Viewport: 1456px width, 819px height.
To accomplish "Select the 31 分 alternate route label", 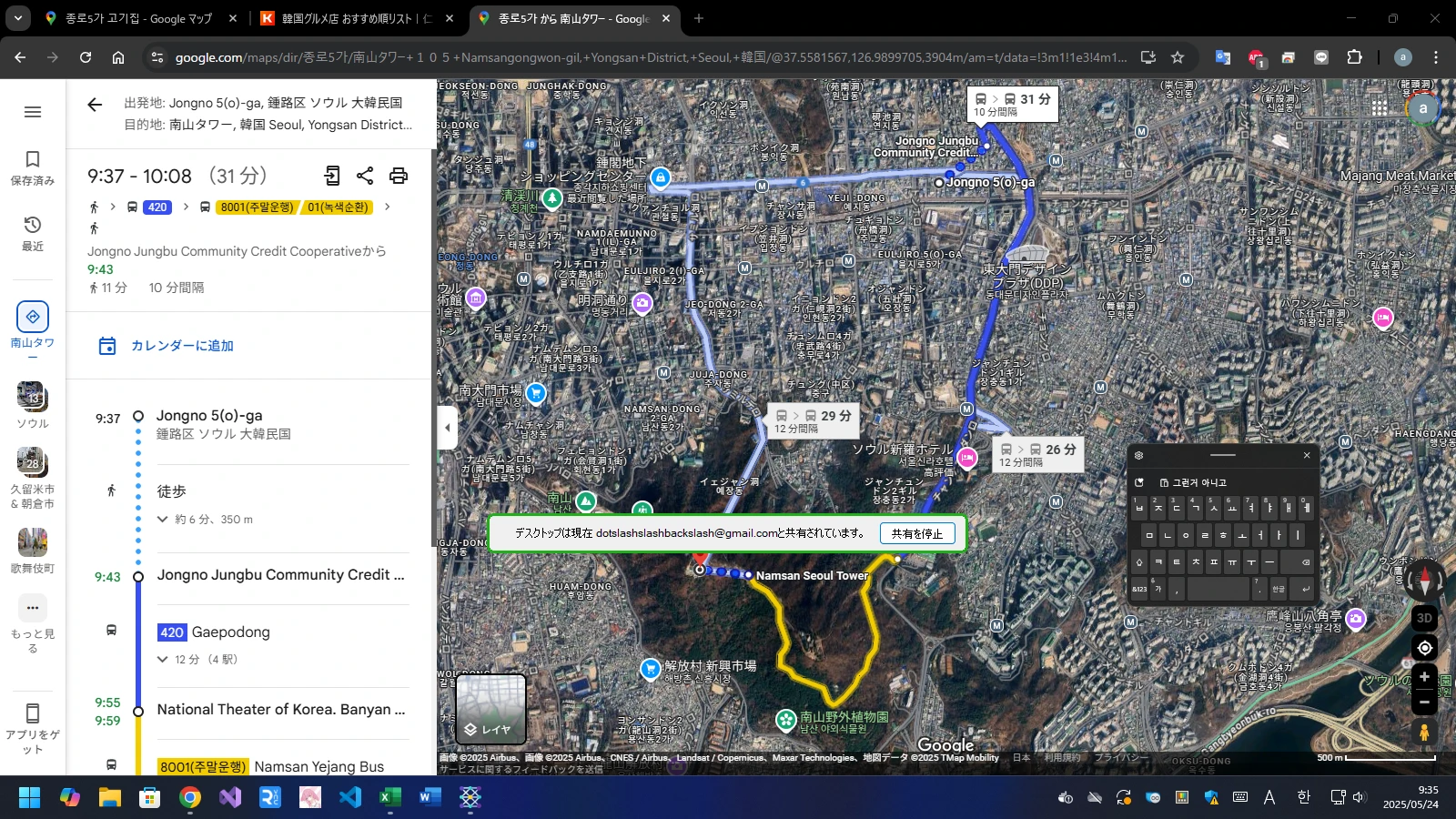I will (1012, 105).
